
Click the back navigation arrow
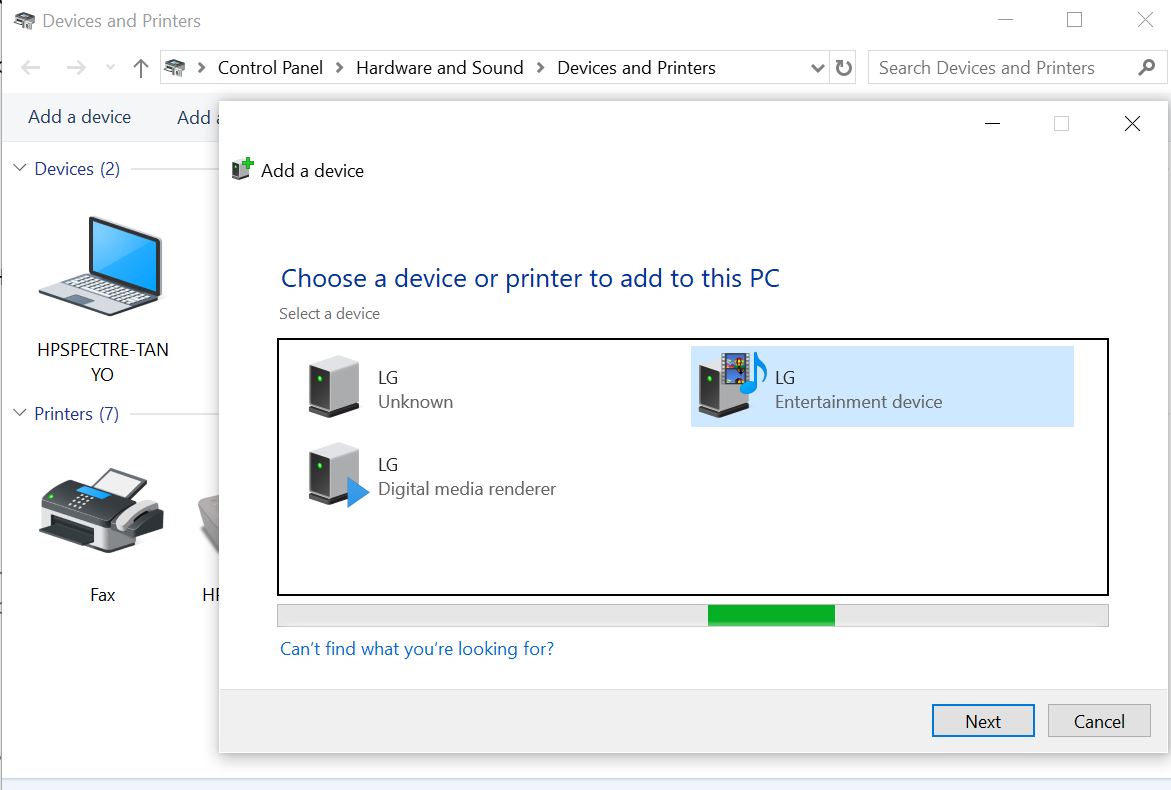pyautogui.click(x=29, y=67)
